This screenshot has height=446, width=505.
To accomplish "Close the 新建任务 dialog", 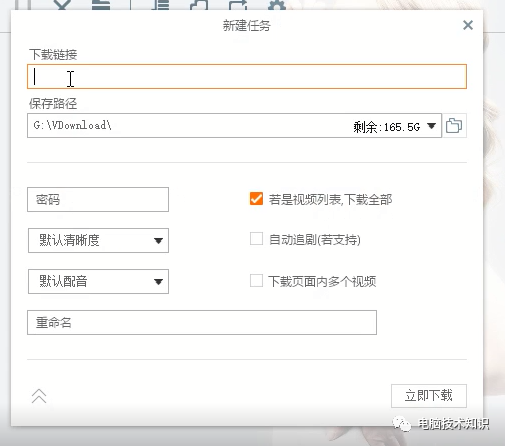I will (468, 25).
